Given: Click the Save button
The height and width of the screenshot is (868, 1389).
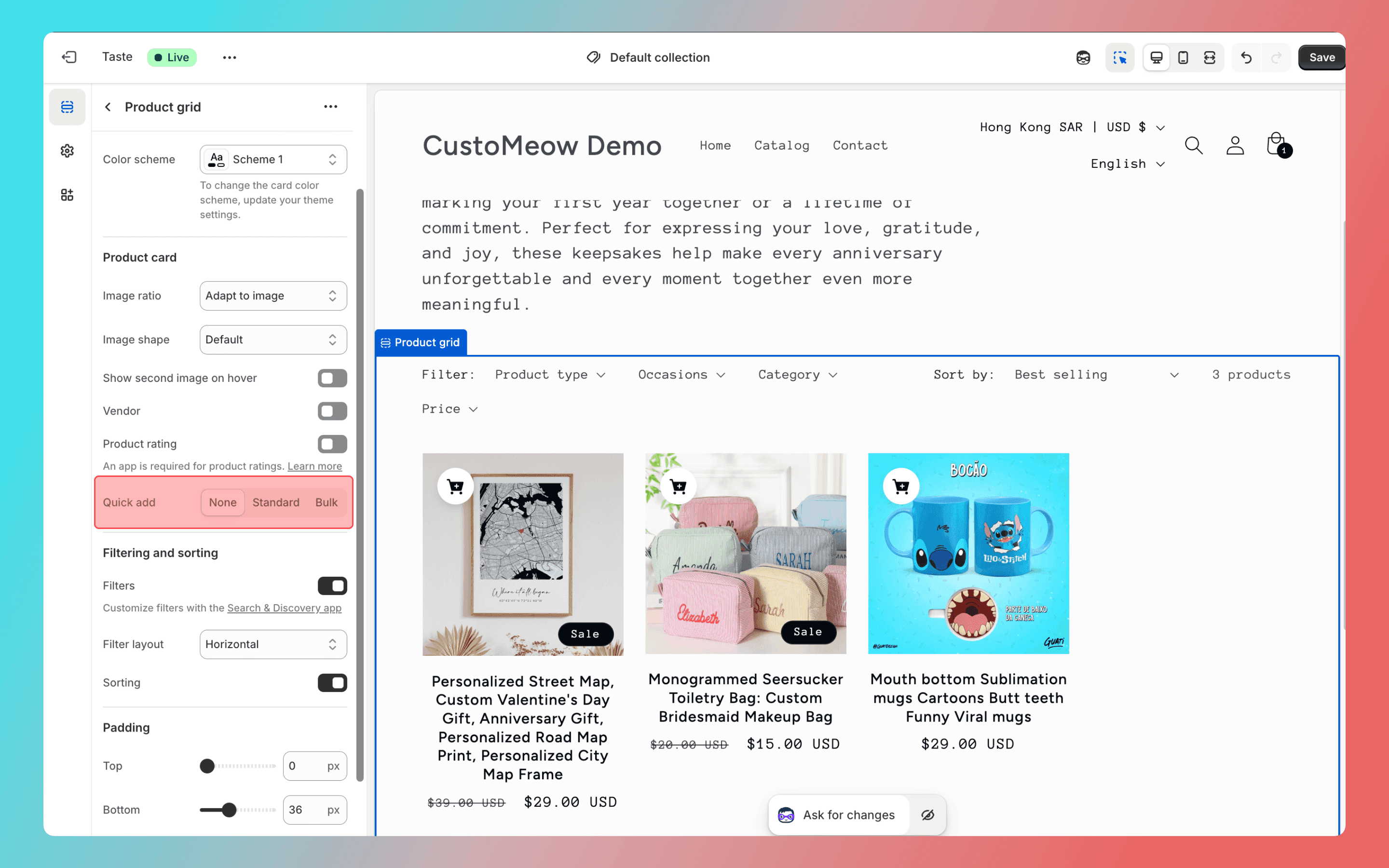Looking at the screenshot, I should (1321, 57).
